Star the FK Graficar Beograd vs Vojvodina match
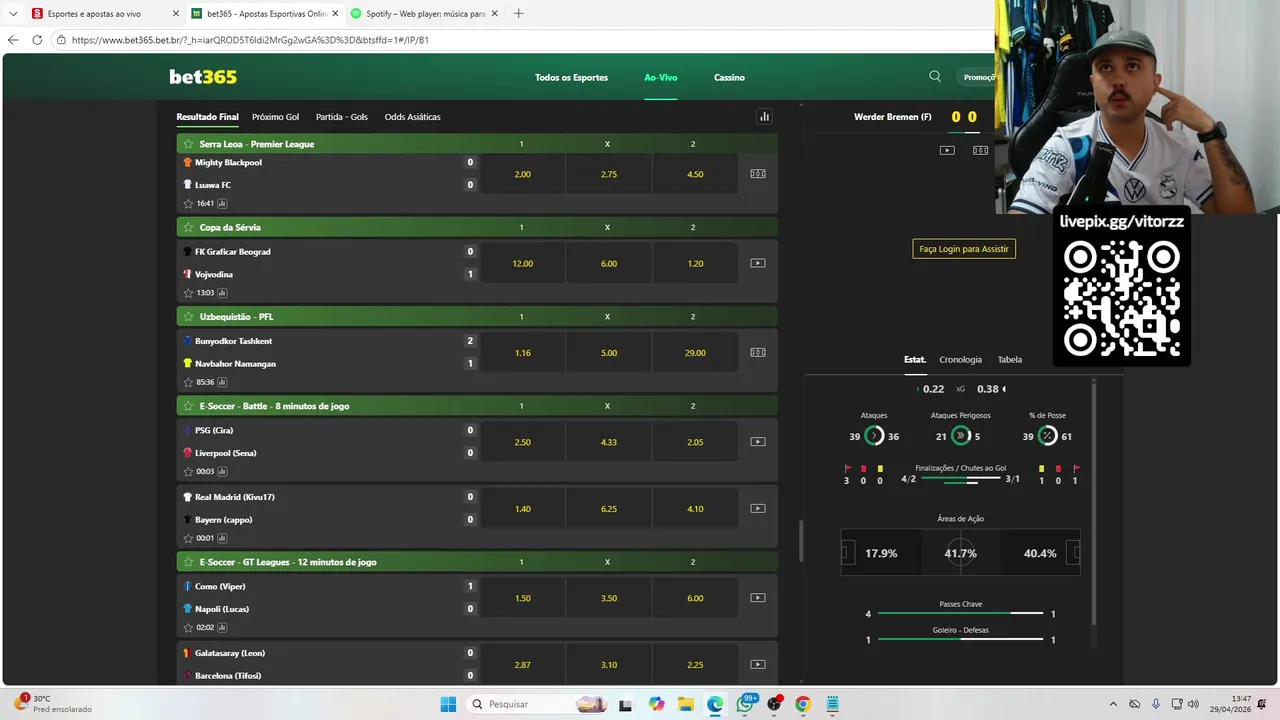The width and height of the screenshot is (1280, 720). (188, 293)
